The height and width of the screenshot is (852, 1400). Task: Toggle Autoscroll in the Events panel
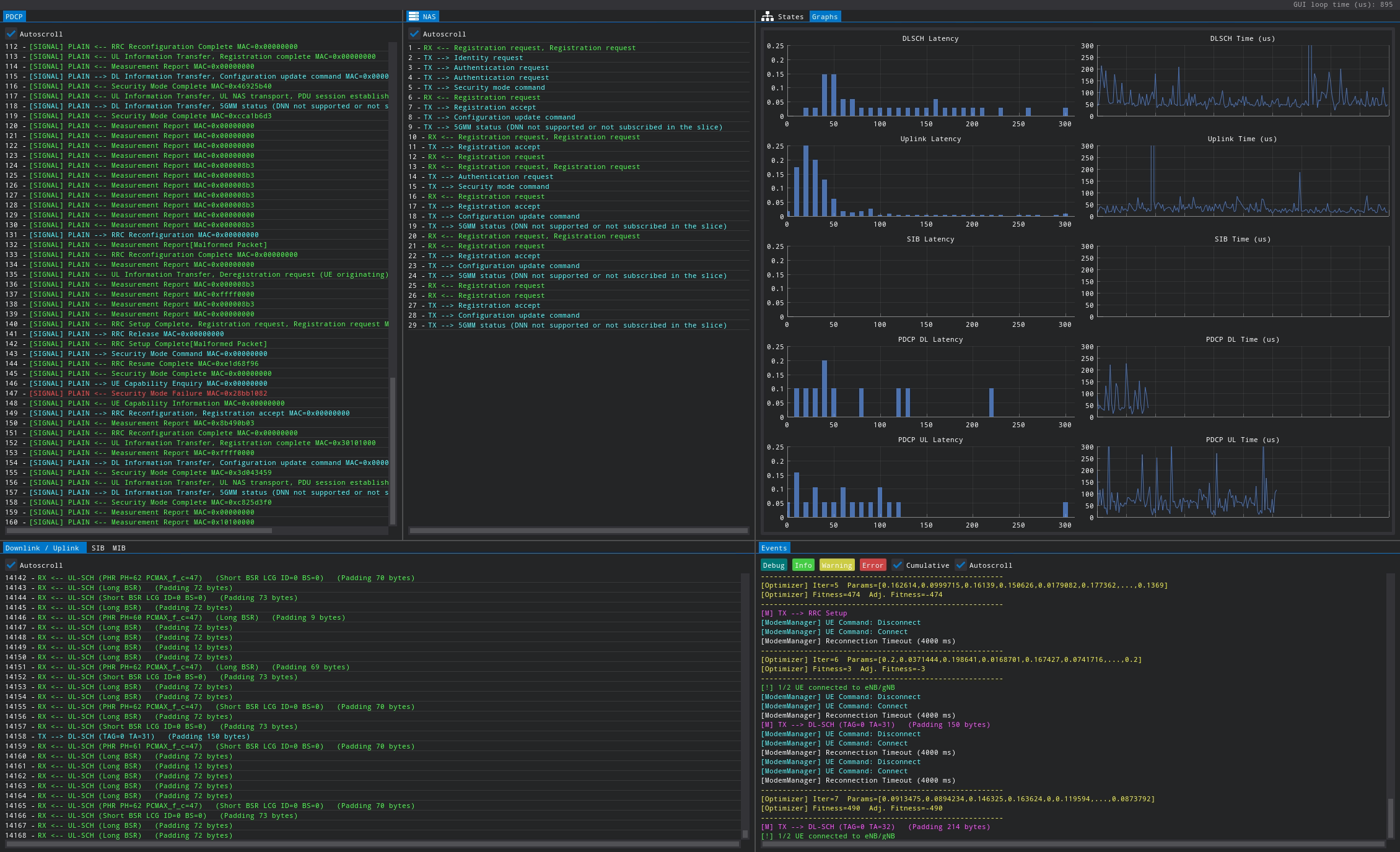961,565
